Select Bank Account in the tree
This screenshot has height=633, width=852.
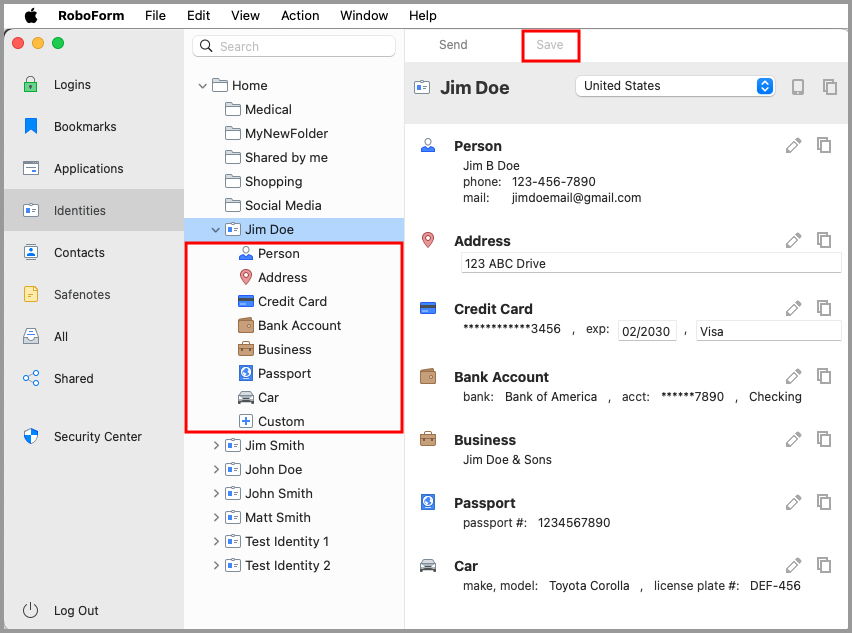(290, 325)
